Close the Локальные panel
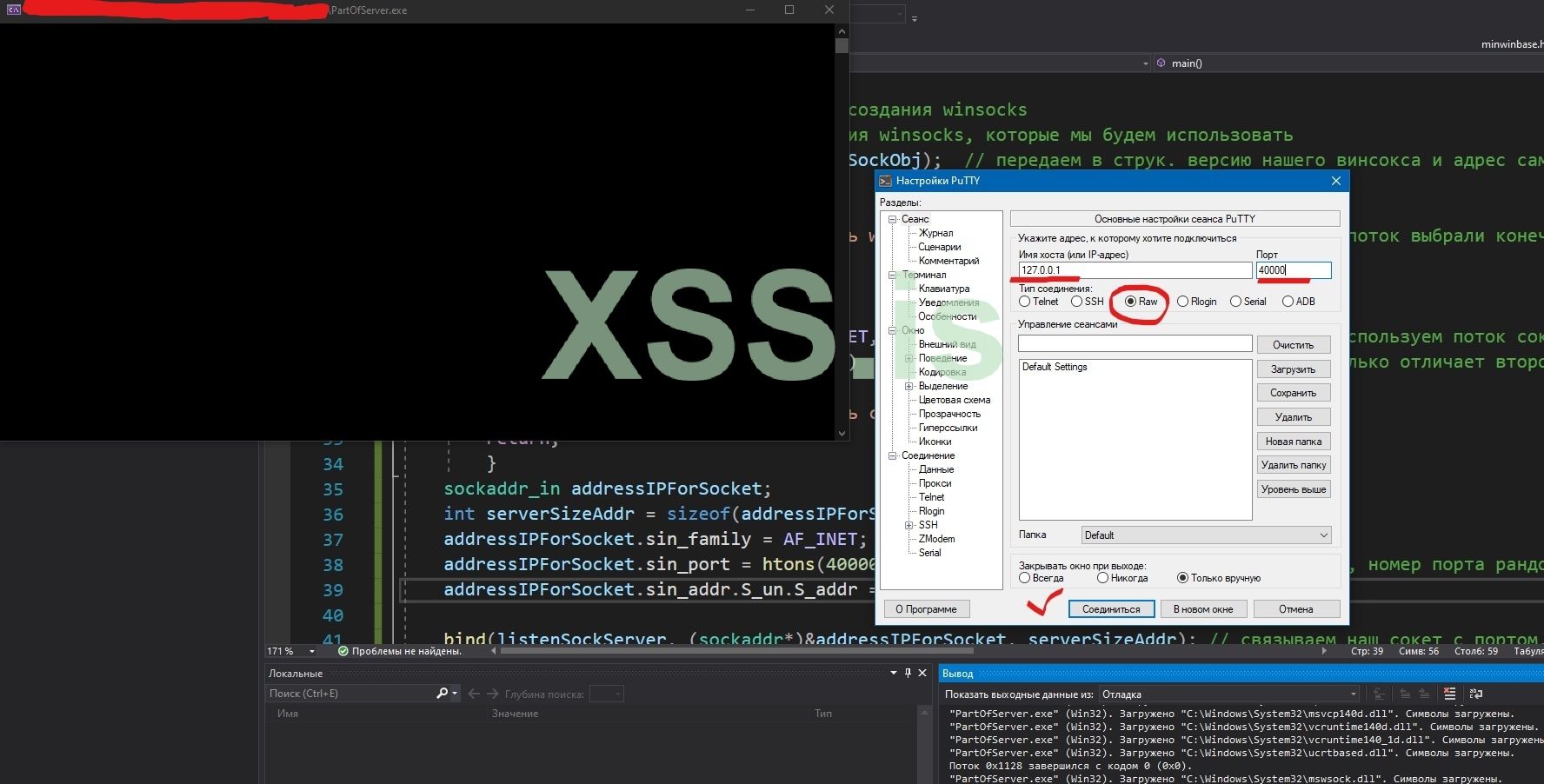 [922, 673]
